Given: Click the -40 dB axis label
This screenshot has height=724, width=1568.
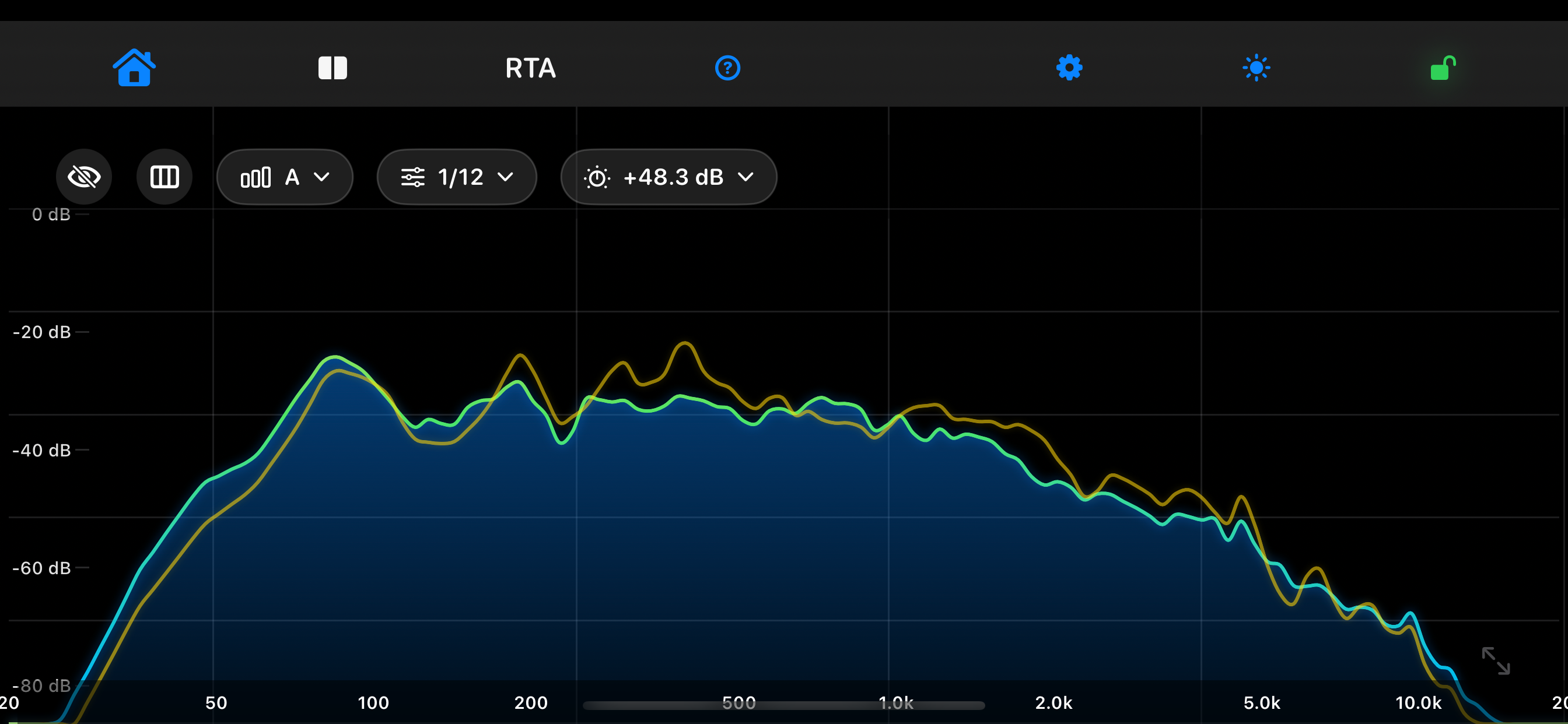Looking at the screenshot, I should click(42, 450).
